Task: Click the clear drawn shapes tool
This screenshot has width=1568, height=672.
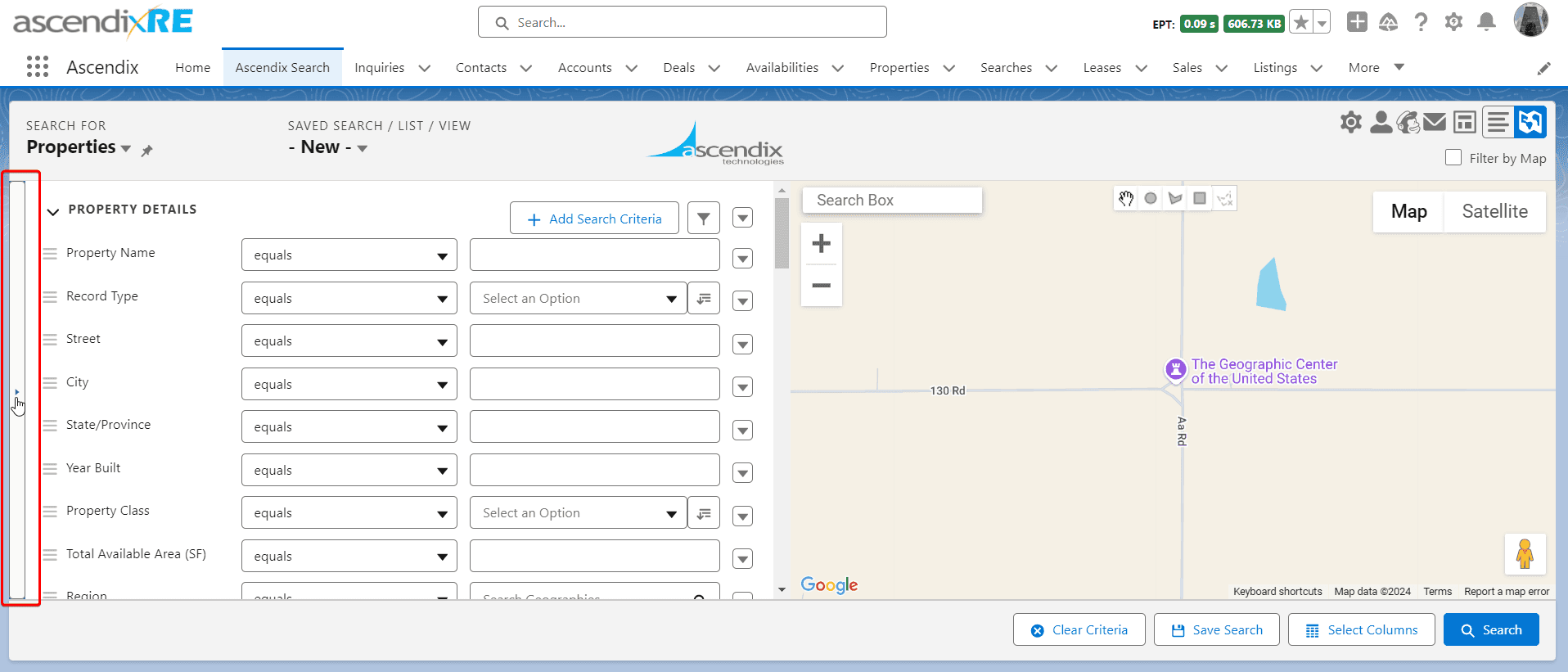Action: [1224, 198]
